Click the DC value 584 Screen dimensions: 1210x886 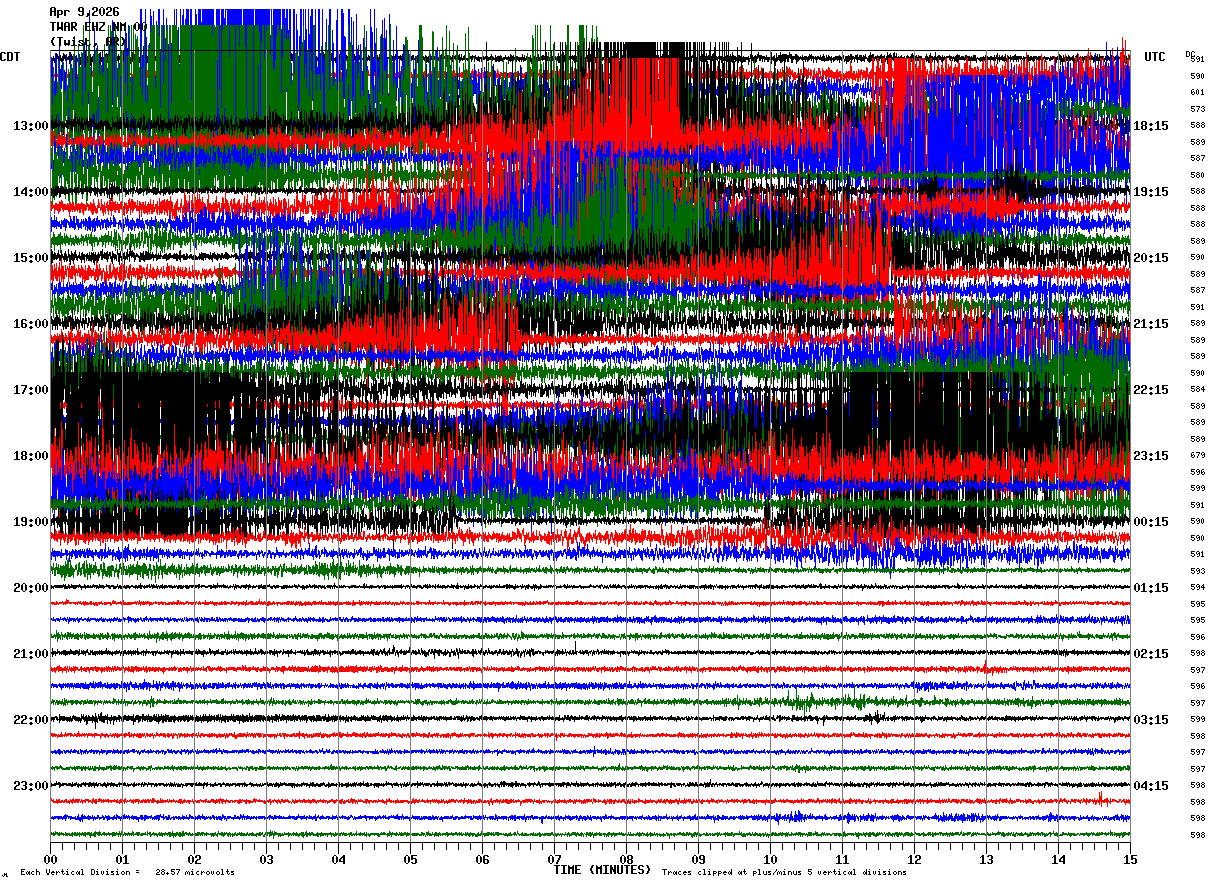[x=1197, y=389]
